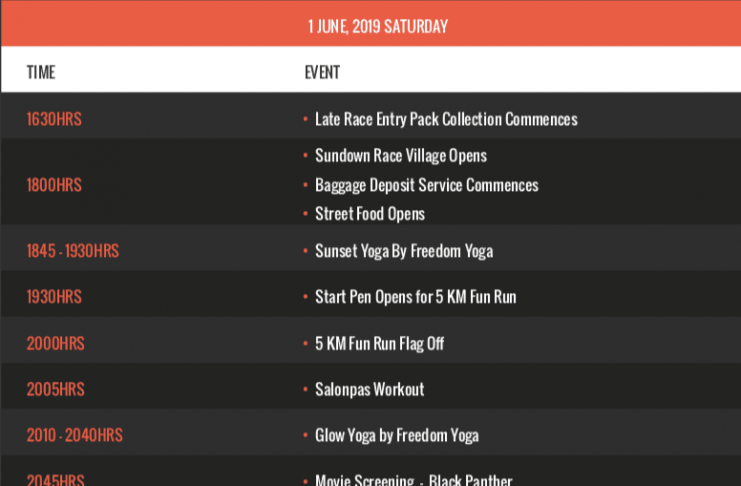741x486 pixels.
Task: Select Glow Yoga by Freedom Yoga
Action: tap(397, 436)
